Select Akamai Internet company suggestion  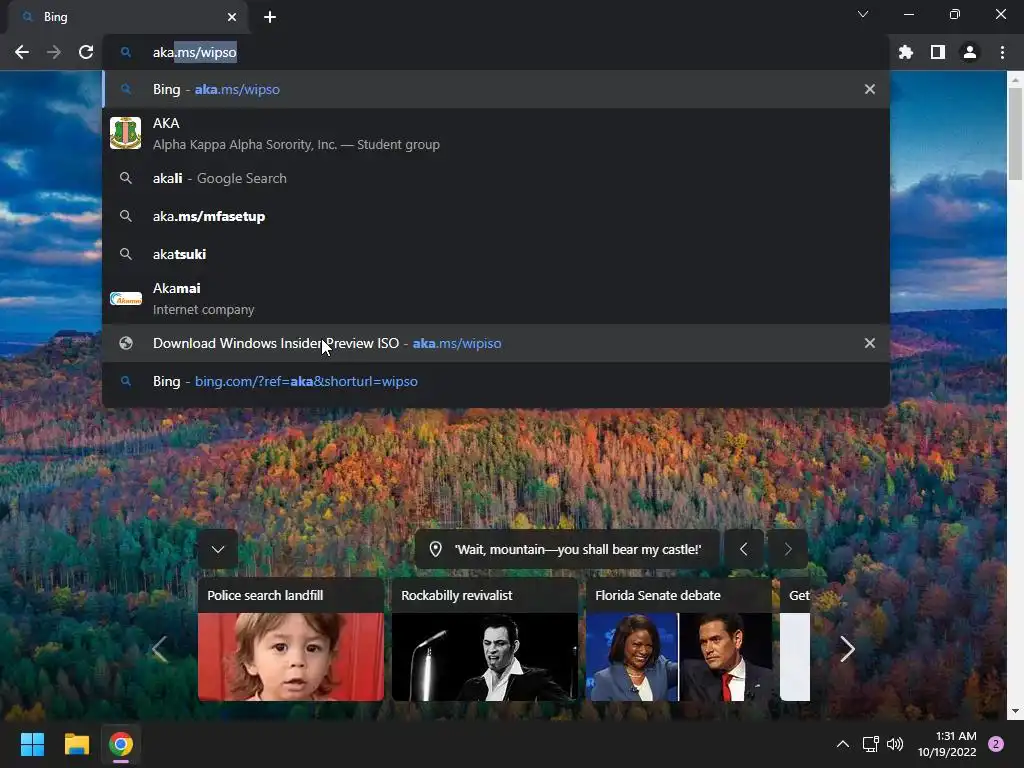pos(496,298)
